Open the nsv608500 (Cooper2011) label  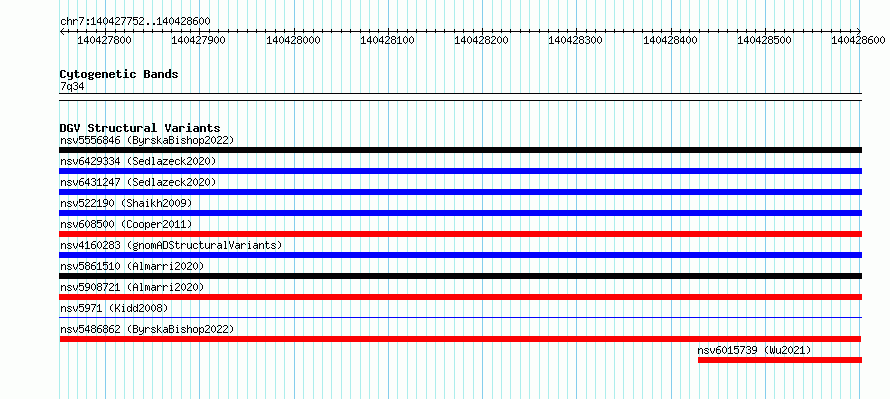[x=126, y=224]
